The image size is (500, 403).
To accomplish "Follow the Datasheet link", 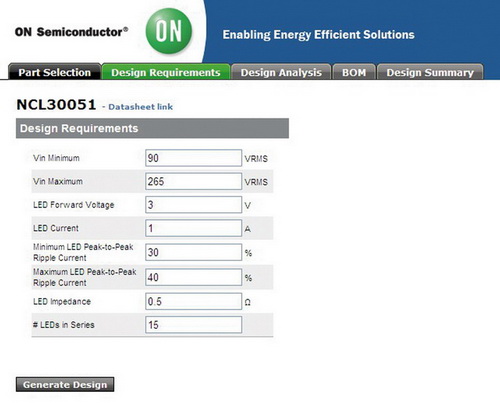I will 140,107.
